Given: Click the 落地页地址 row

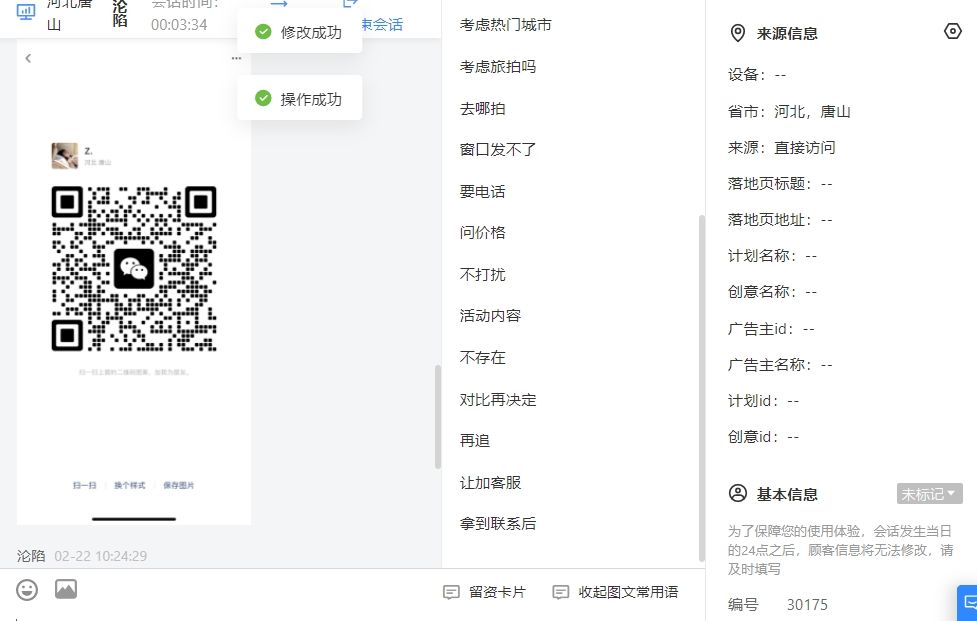Looking at the screenshot, I should coord(780,220).
